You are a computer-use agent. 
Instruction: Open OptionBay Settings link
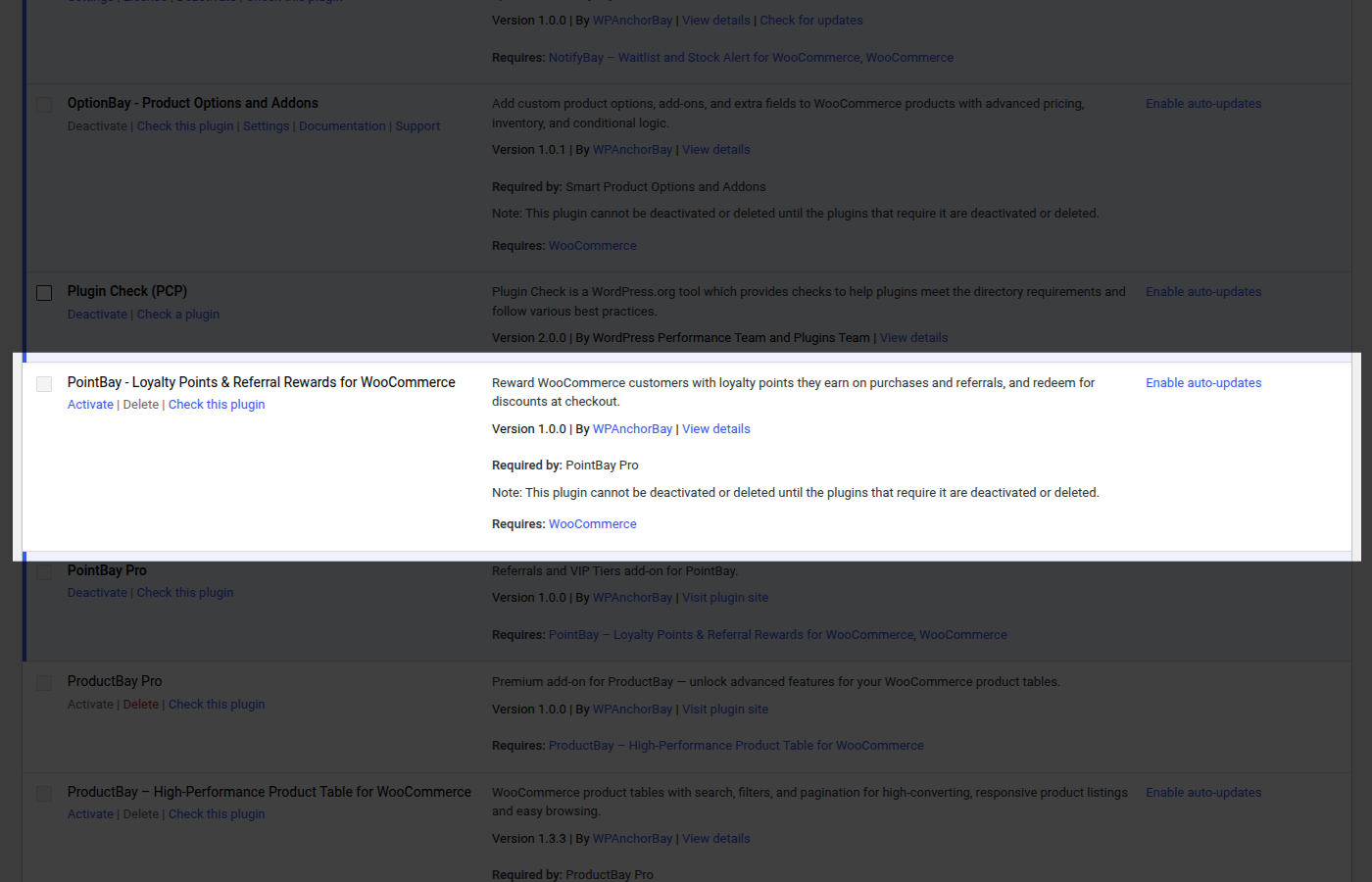[267, 126]
